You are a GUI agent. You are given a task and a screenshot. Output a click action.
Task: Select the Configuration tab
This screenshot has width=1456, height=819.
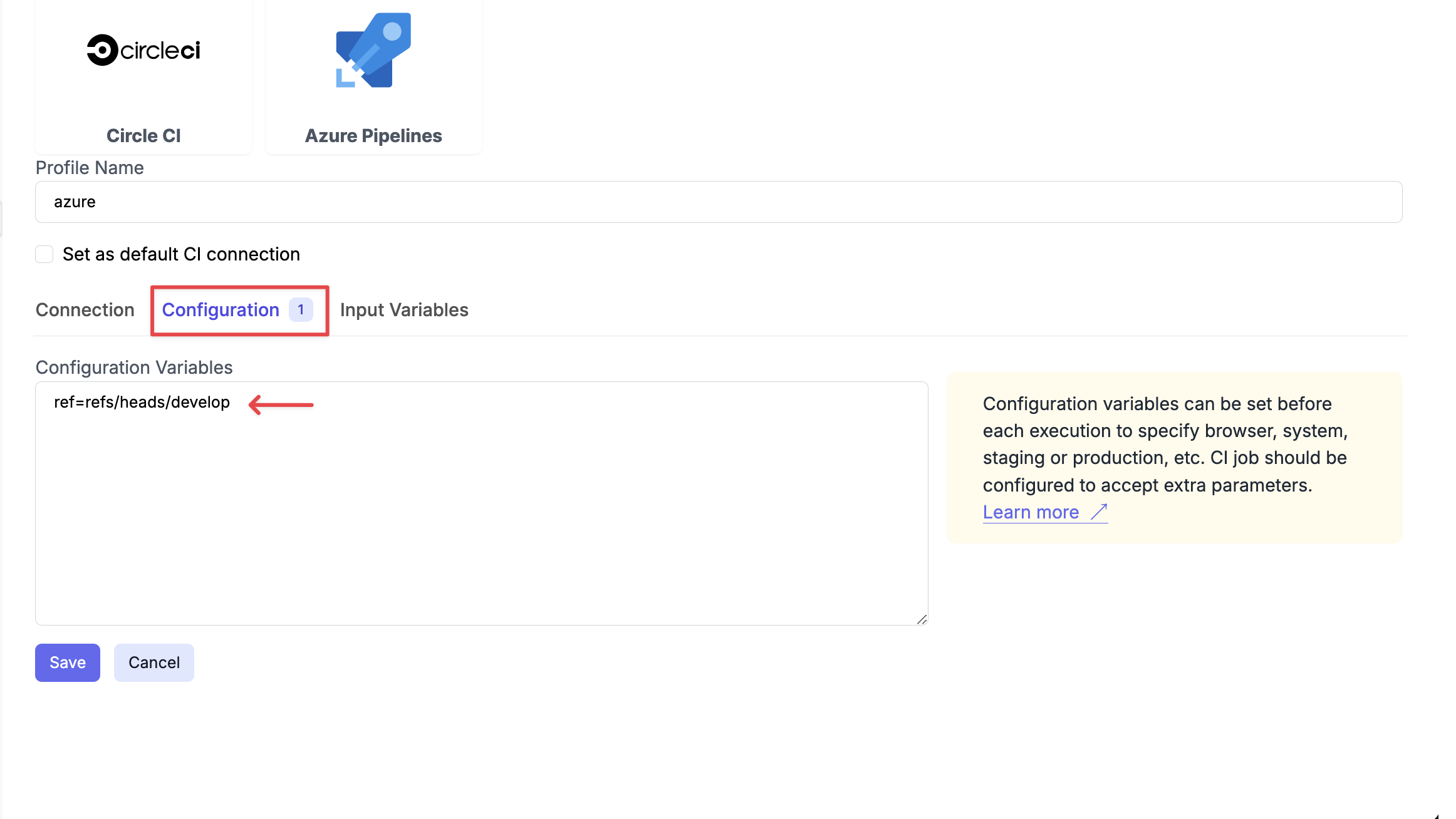221,309
